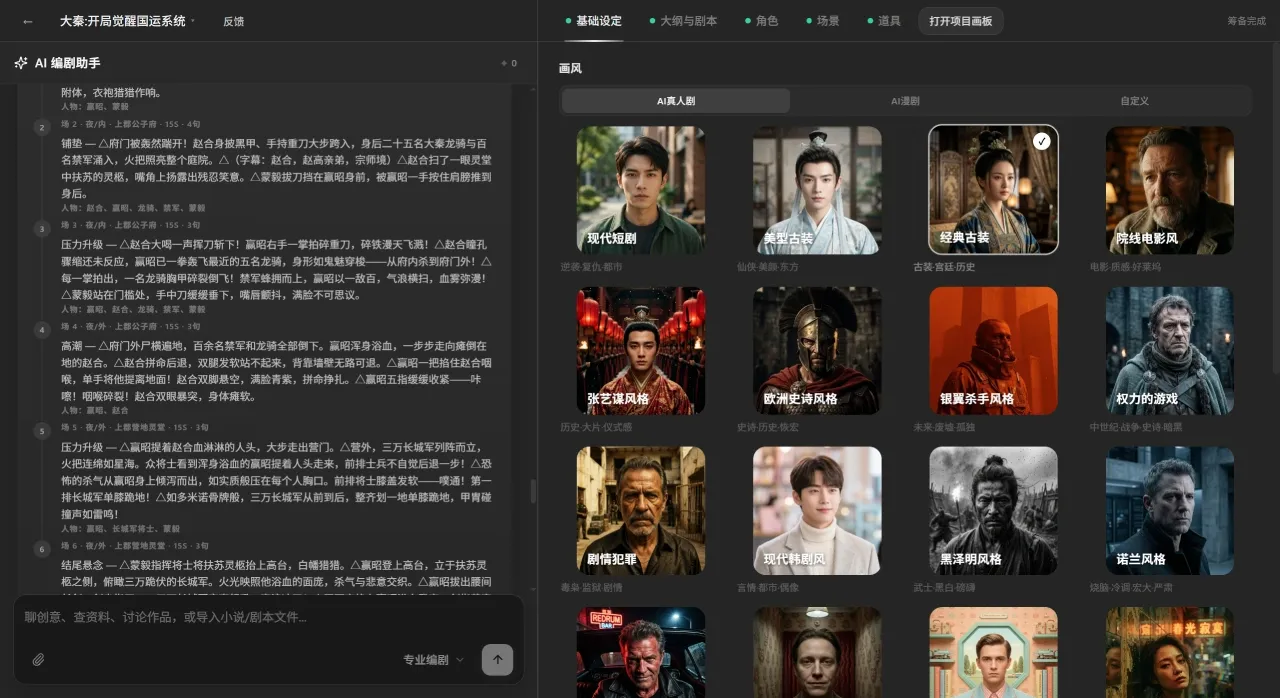Click scene number 5 marker
Viewport: 1280px width, 698px height.
click(42, 430)
